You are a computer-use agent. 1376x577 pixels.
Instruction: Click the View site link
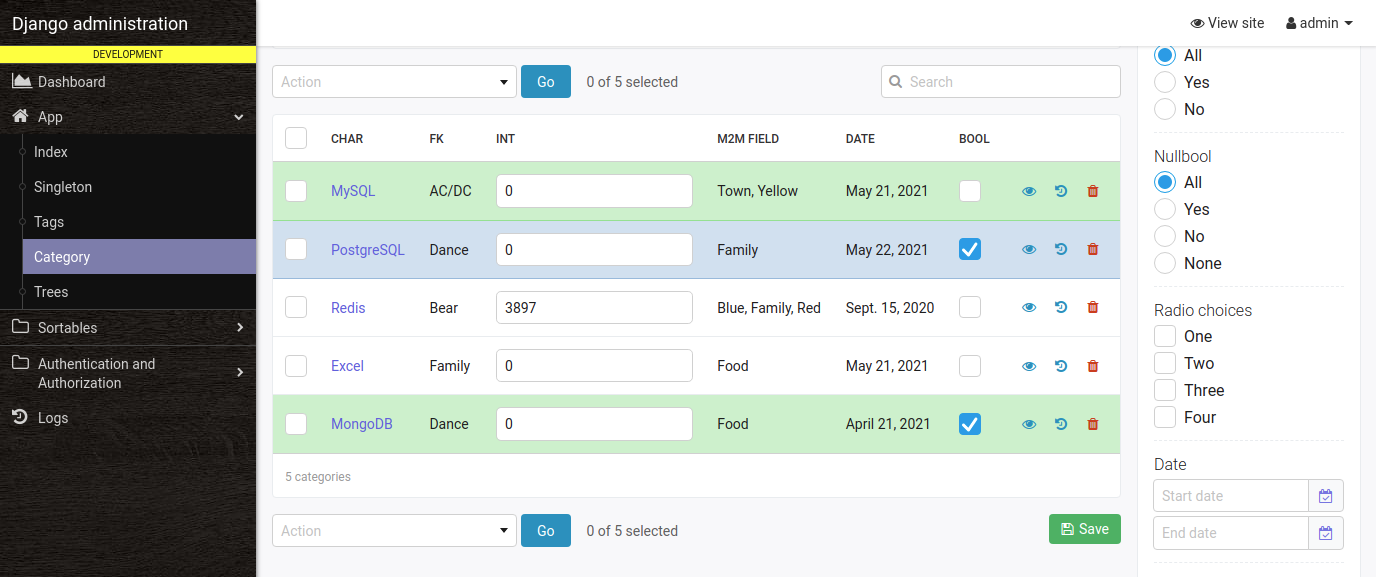(1227, 23)
